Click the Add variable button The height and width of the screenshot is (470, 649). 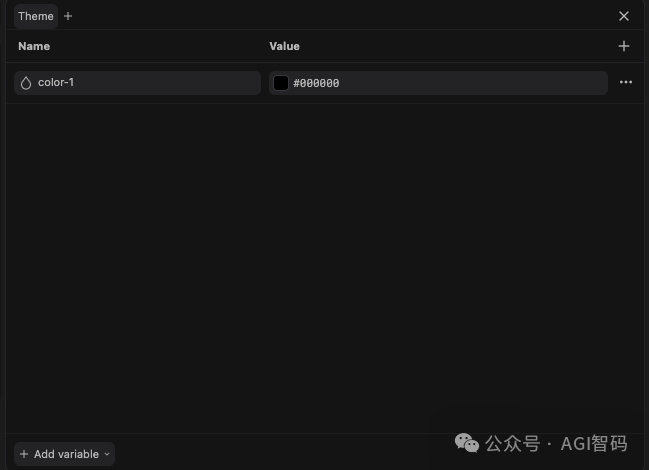(x=65, y=454)
